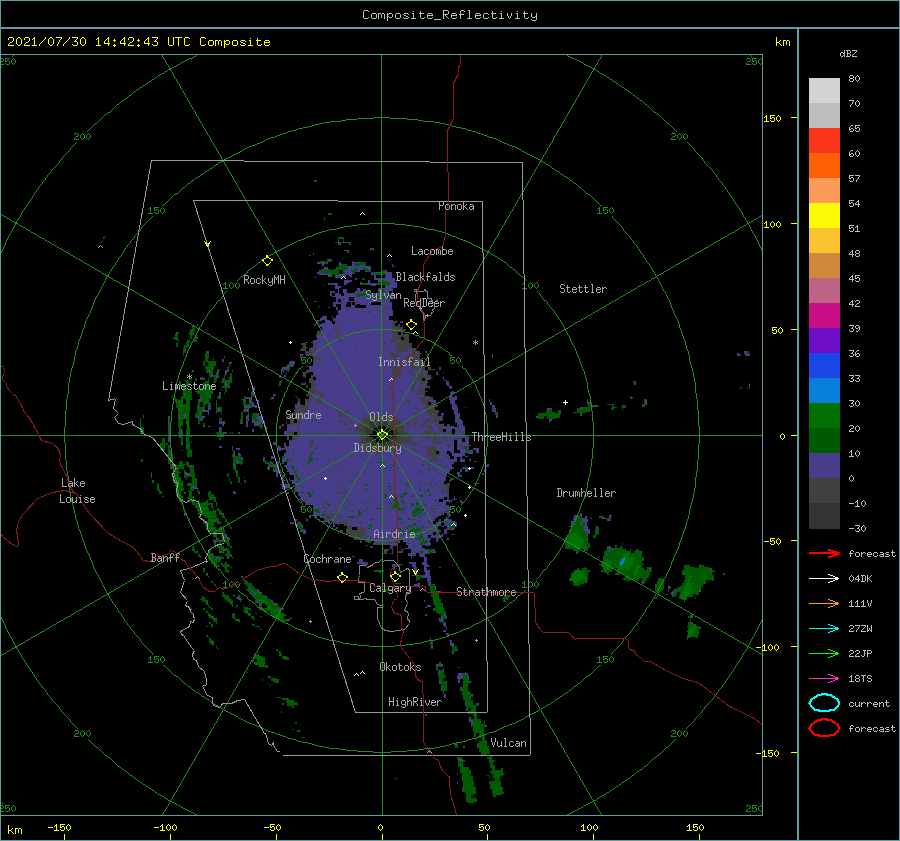This screenshot has width=900, height=841.
Task: Select the slate purple 10 dBZ swatch
Action: point(824,465)
